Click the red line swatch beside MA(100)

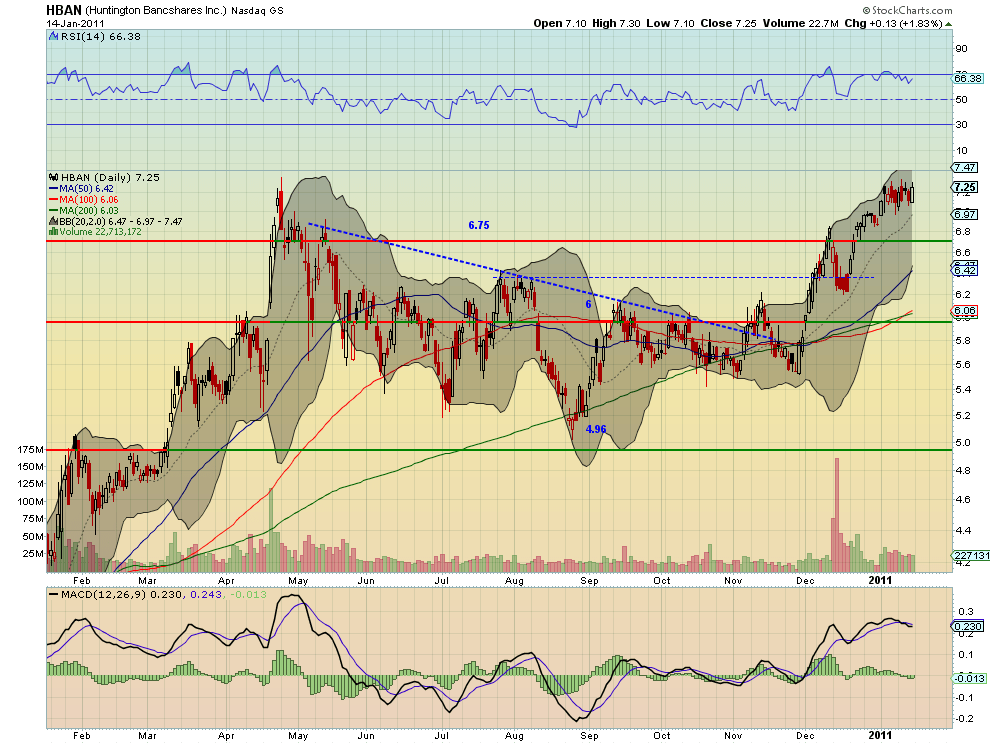coord(54,200)
